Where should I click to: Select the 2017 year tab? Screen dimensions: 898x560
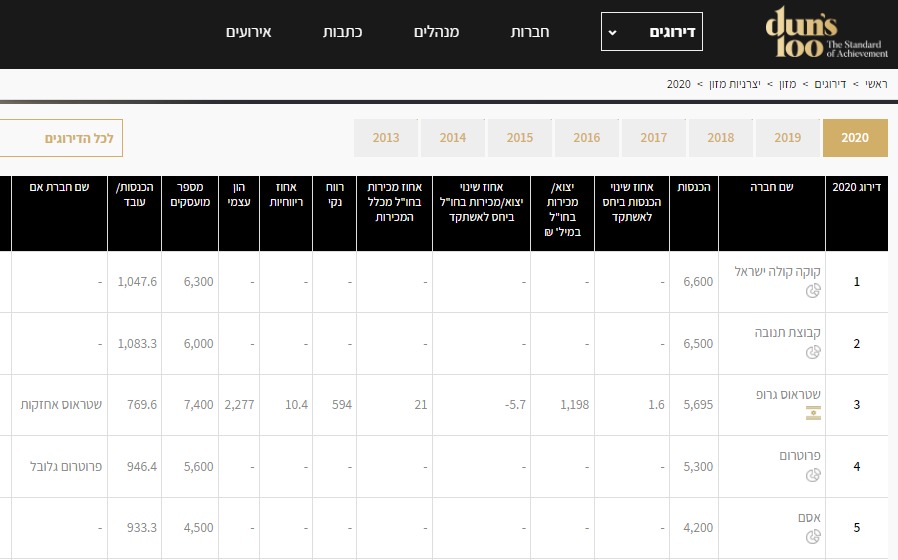pos(653,138)
